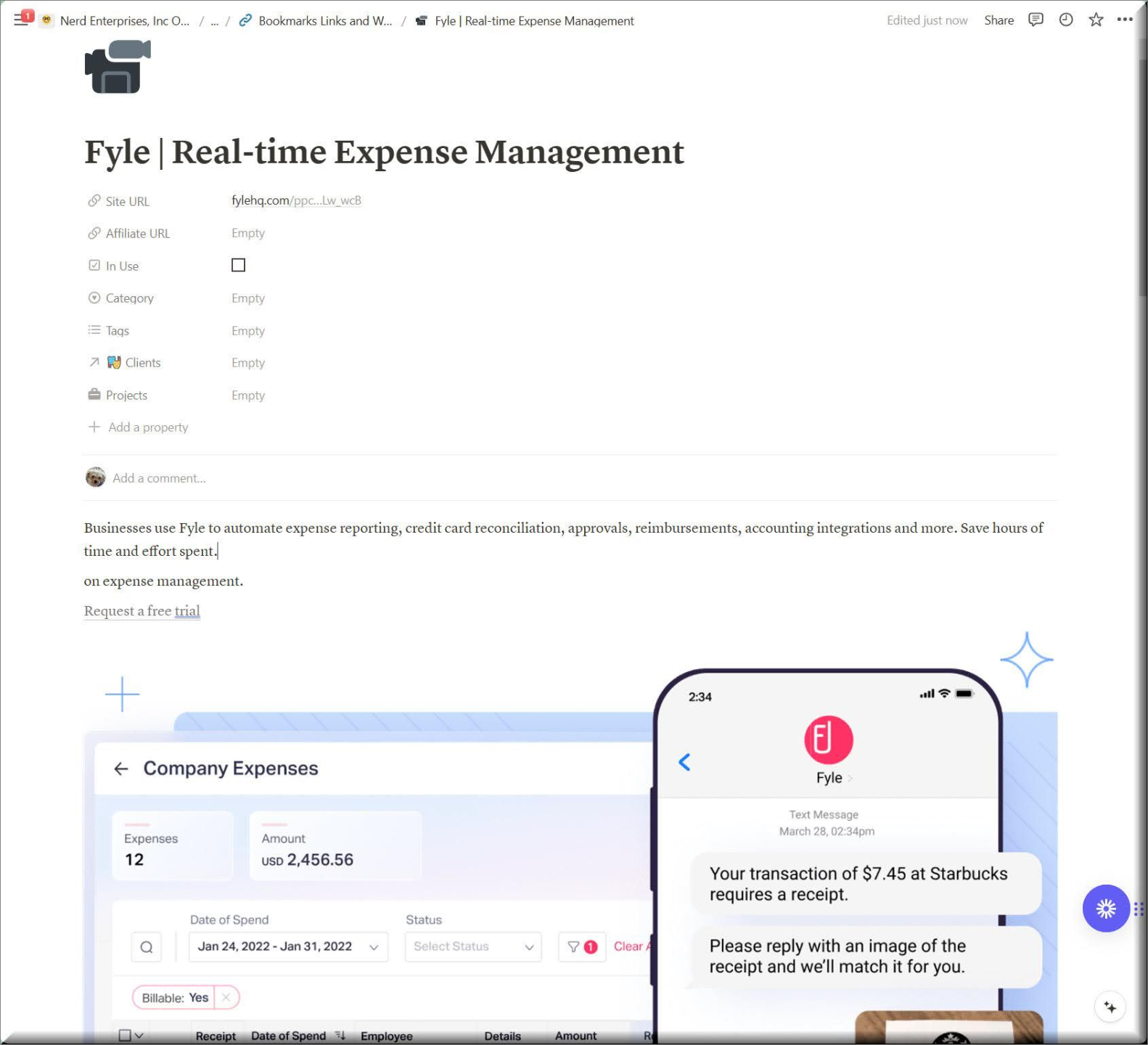The width and height of the screenshot is (1148, 1045).
Task: Click the 'on expense management.' text line
Action: click(163, 581)
